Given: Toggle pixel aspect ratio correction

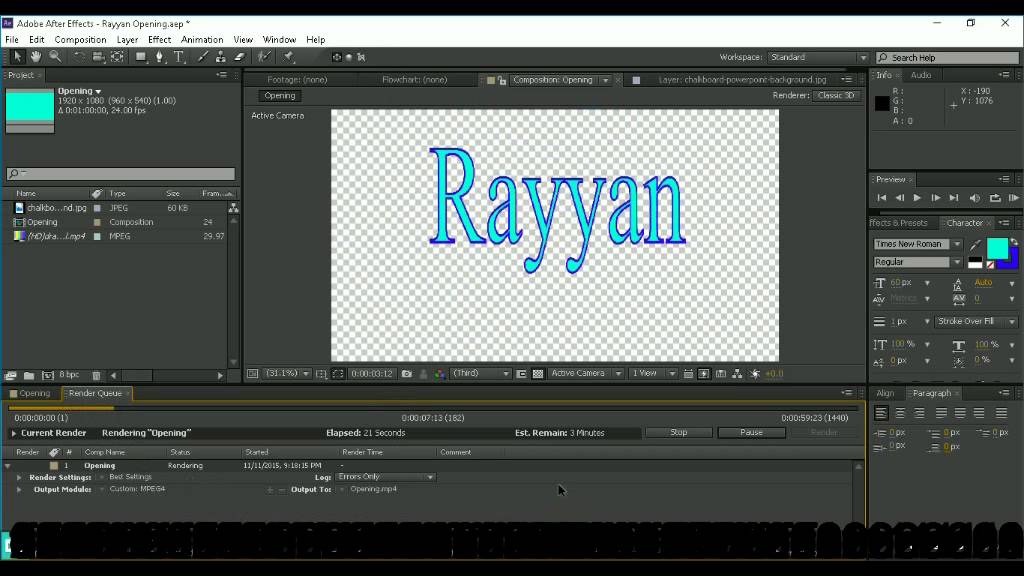Looking at the screenshot, I should (688, 374).
